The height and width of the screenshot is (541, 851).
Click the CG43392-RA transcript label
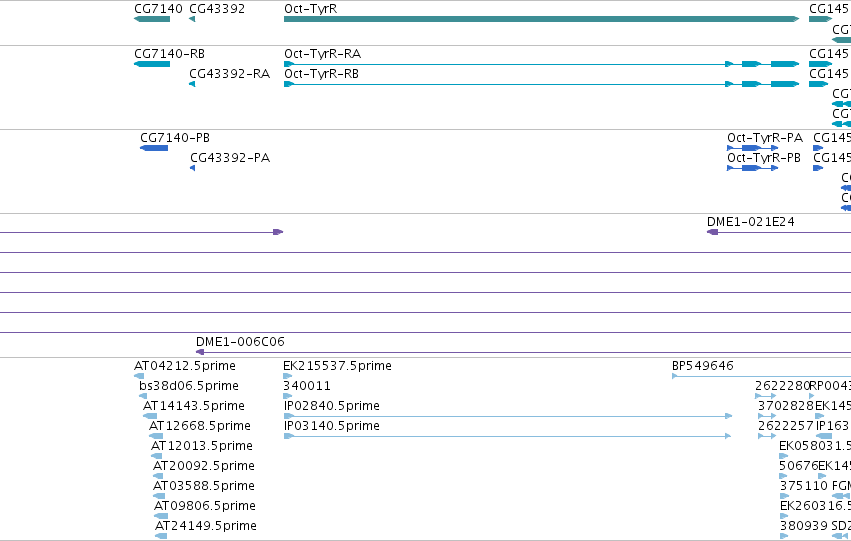[x=230, y=74]
